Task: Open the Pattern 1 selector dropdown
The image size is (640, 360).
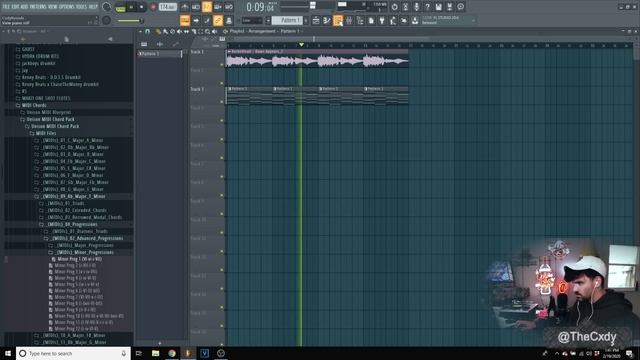Action: point(287,20)
